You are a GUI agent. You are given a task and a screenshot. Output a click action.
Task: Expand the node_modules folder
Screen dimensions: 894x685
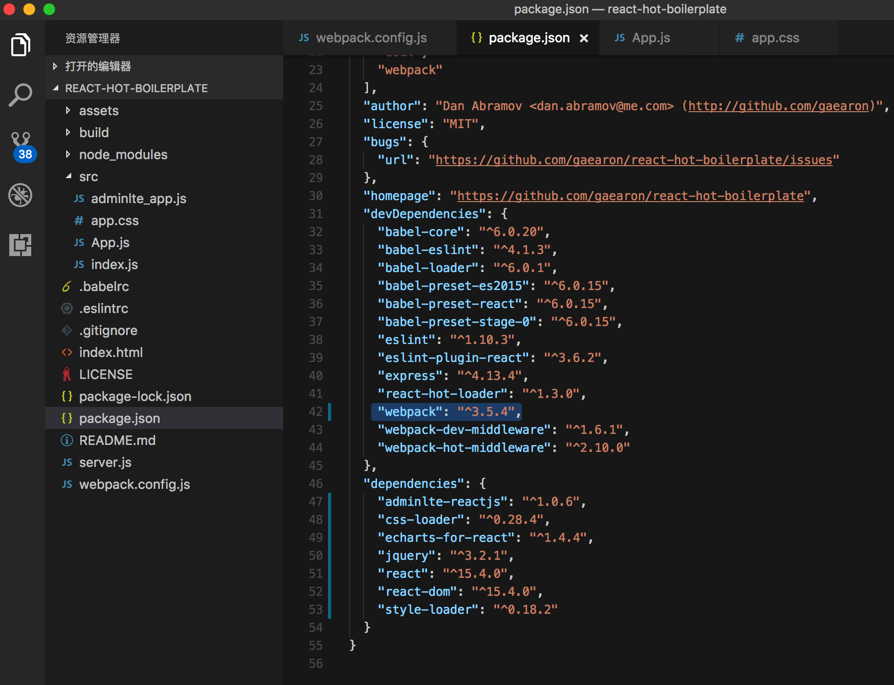coord(122,154)
